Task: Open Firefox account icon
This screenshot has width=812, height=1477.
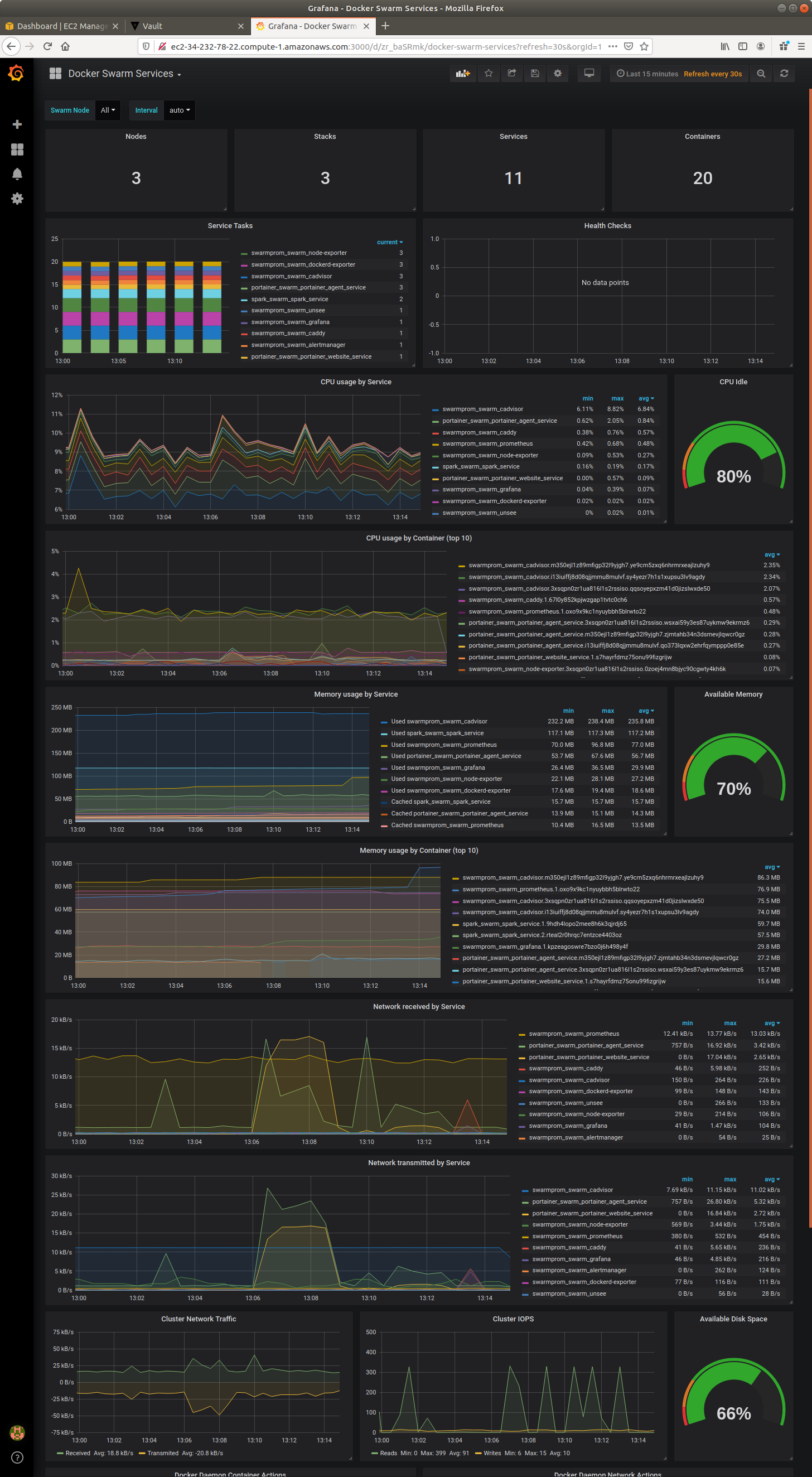Action: (760, 46)
